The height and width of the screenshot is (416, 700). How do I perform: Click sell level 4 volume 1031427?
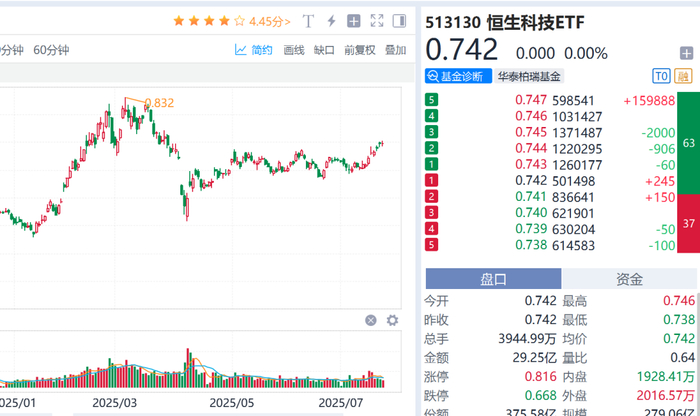point(577,117)
